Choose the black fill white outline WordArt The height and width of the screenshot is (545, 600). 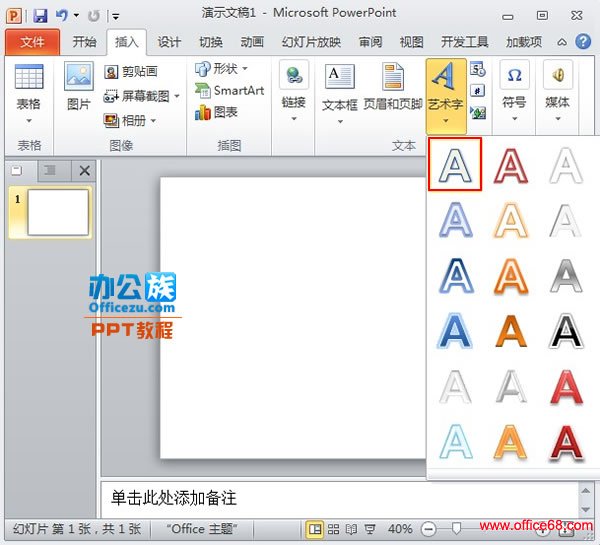(566, 331)
